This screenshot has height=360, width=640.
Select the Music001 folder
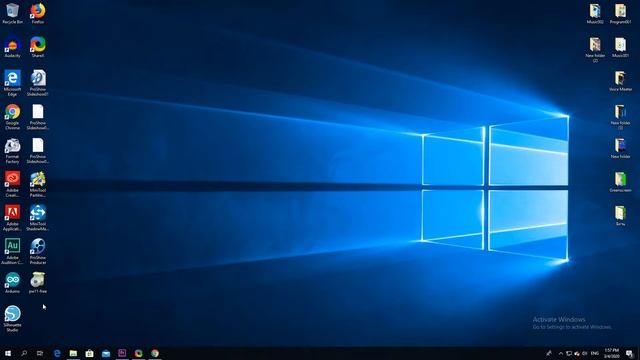620,47
